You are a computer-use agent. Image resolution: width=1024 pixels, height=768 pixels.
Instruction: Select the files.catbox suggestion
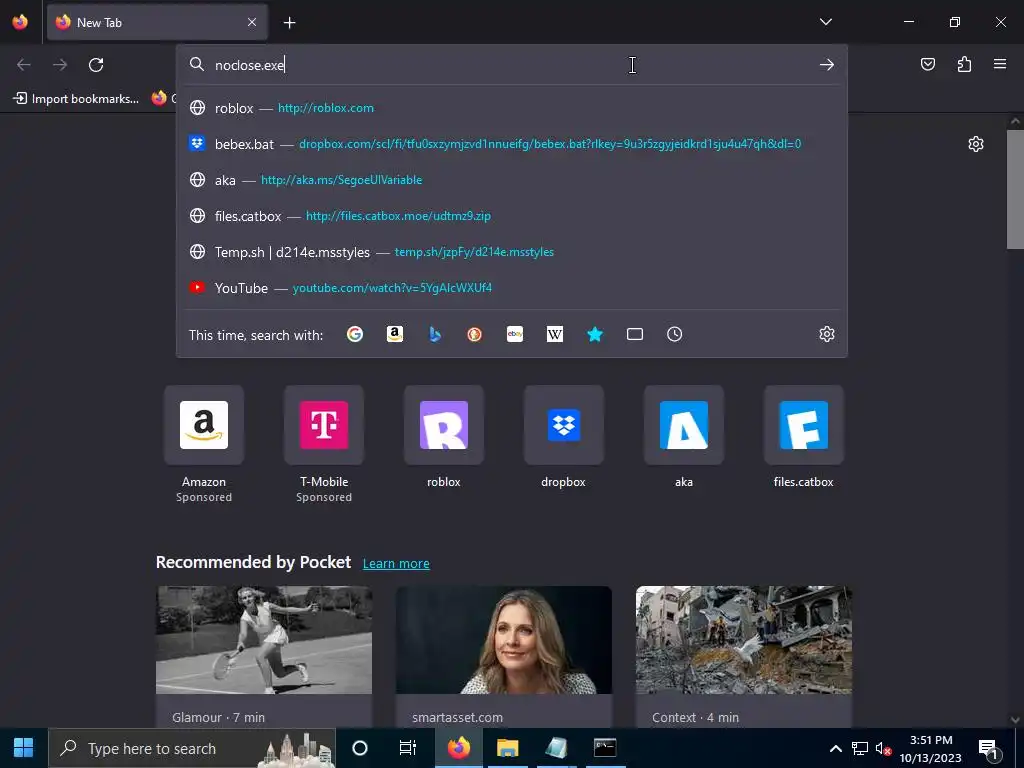click(x=512, y=216)
